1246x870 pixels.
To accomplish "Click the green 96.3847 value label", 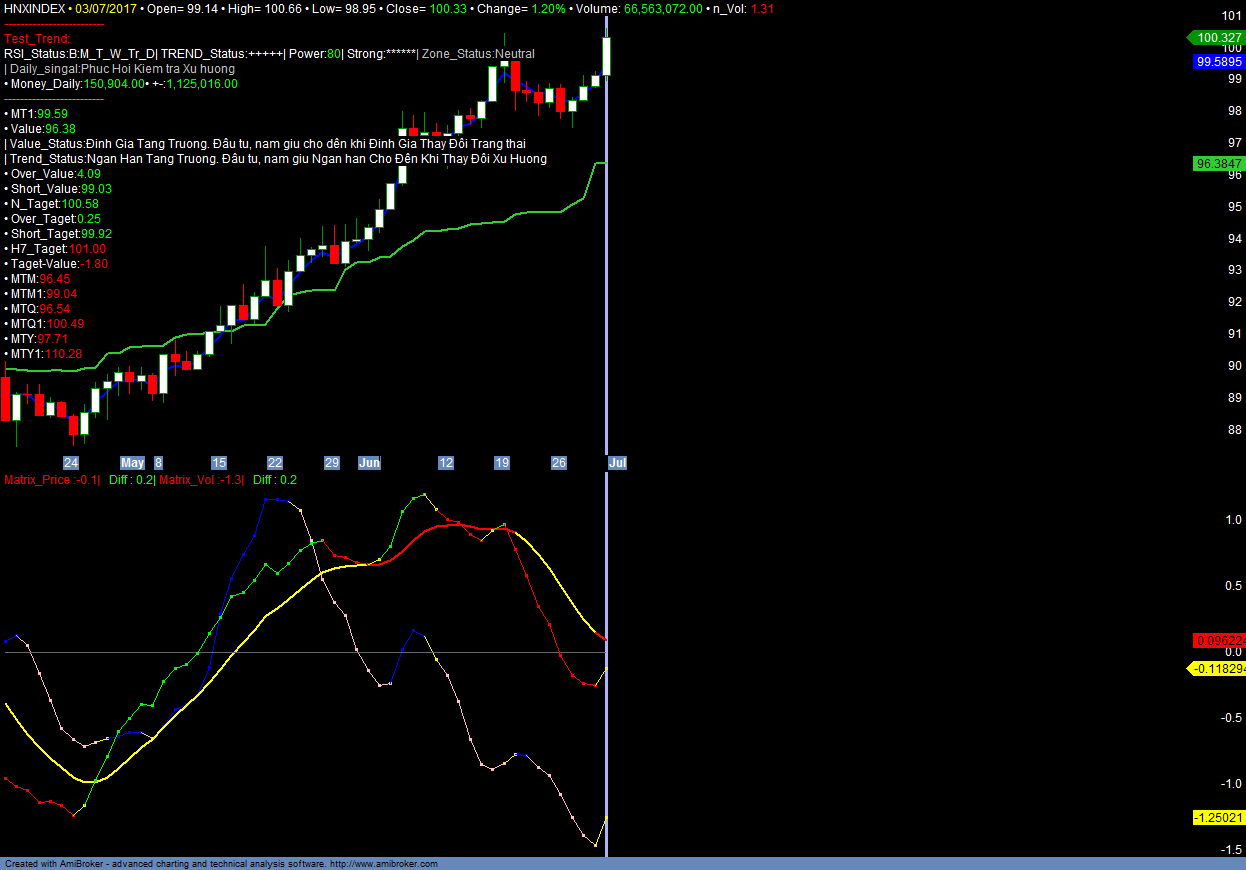I will click(x=1218, y=163).
